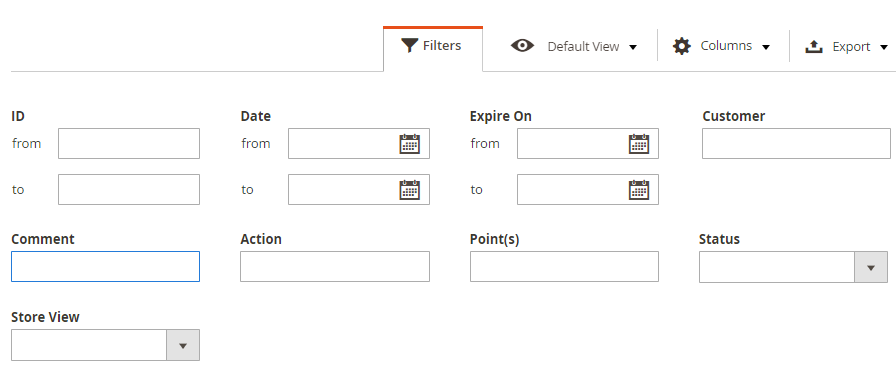Open calendar for Expire On to field
The height and width of the screenshot is (375, 896).
pyautogui.click(x=639, y=190)
